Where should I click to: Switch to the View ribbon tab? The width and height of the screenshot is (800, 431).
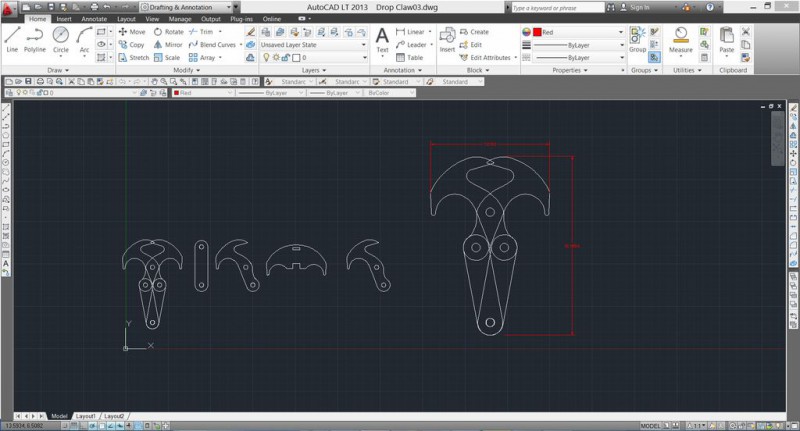(x=152, y=19)
